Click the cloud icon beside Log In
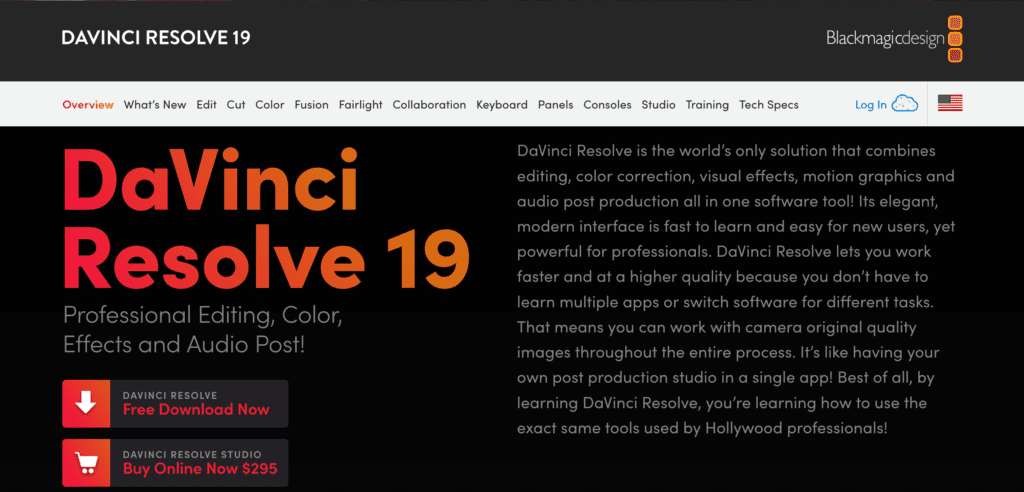Screen dimensions: 1024x492 (x=904, y=104)
